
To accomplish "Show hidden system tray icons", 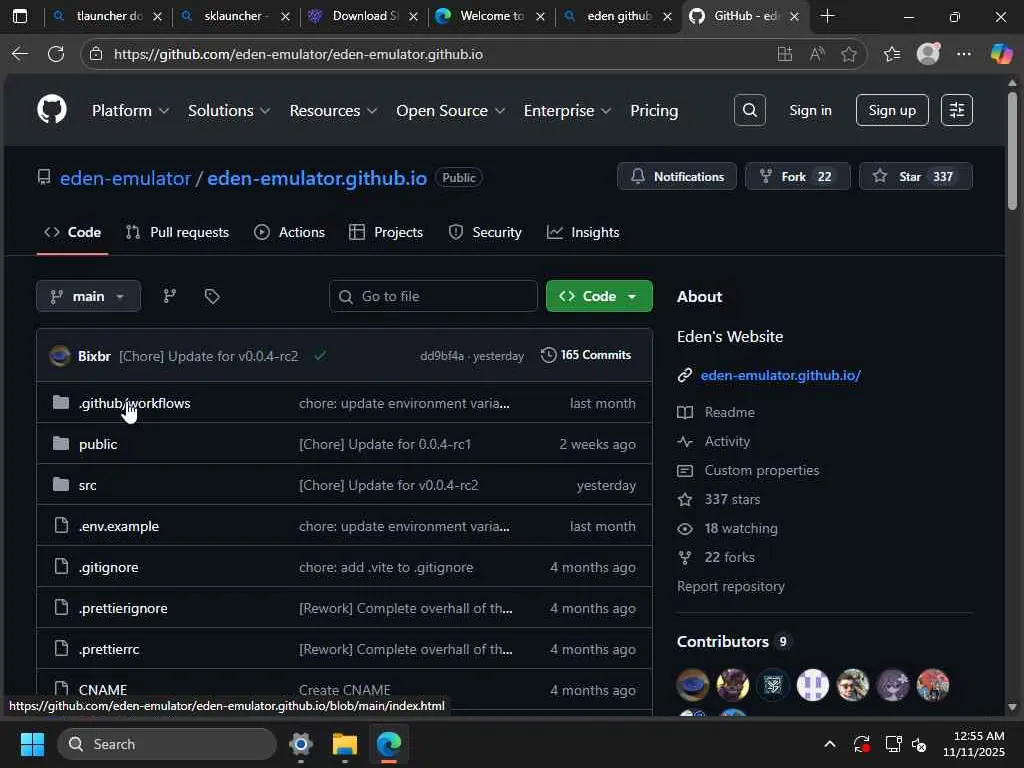I will pos(830,744).
